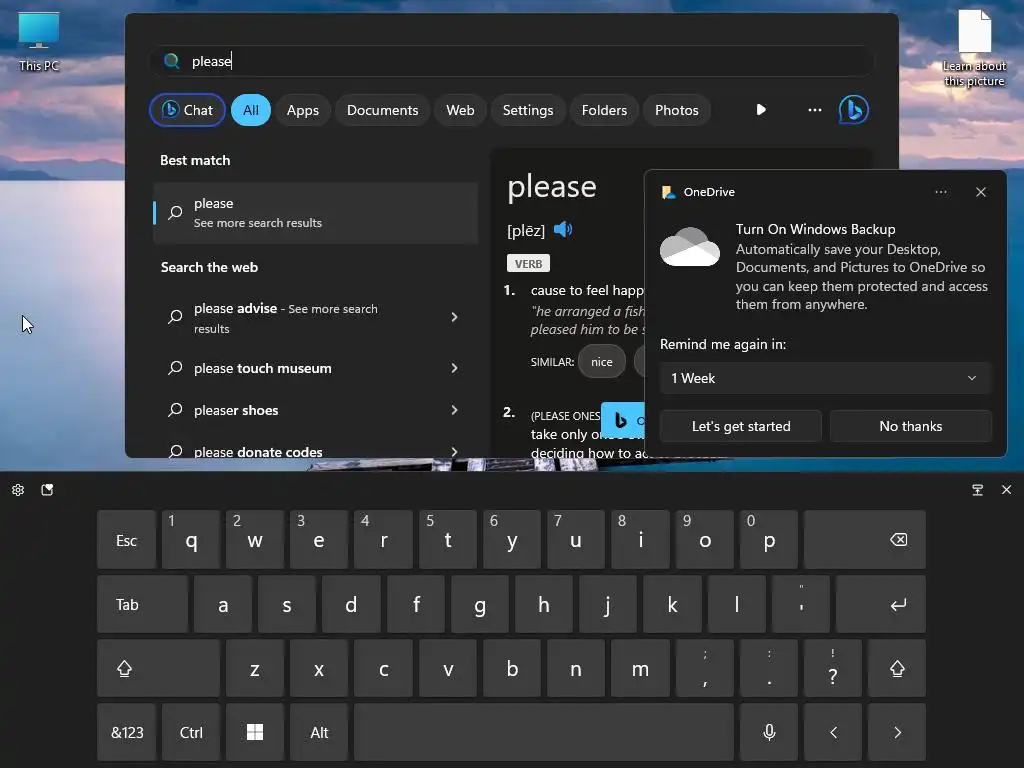Screen dimensions: 1024x768
Task: Tap the Tab key on the keyboard
Action: [142, 604]
